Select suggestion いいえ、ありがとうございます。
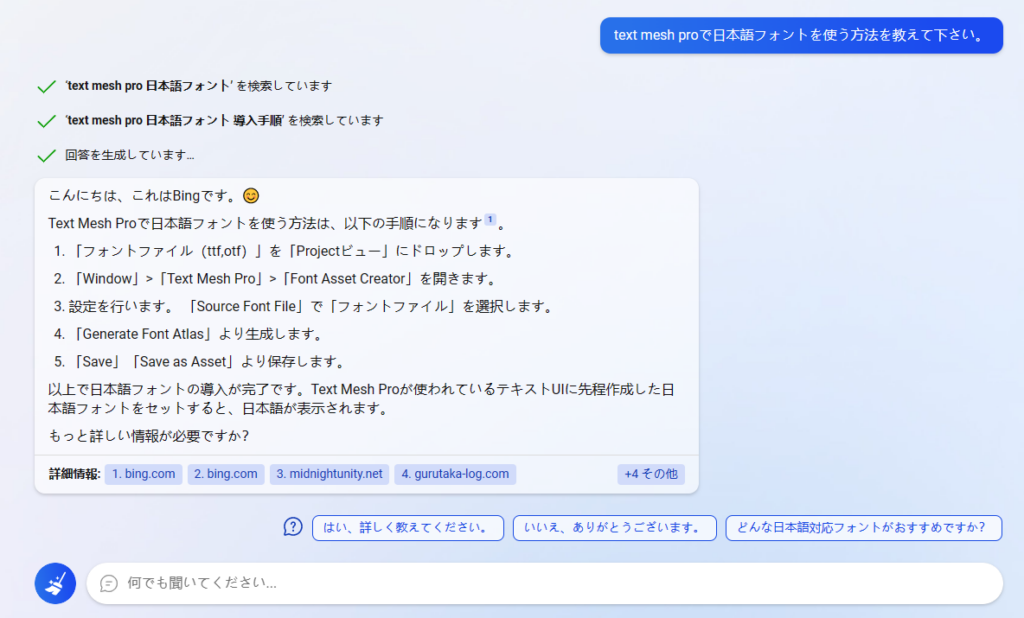1024x618 pixels. pos(615,528)
